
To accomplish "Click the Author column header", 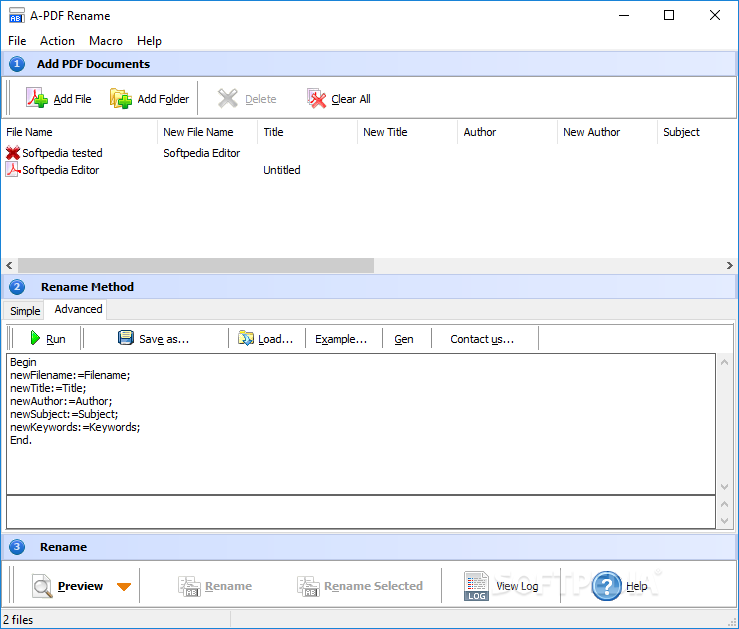I will tap(507, 132).
